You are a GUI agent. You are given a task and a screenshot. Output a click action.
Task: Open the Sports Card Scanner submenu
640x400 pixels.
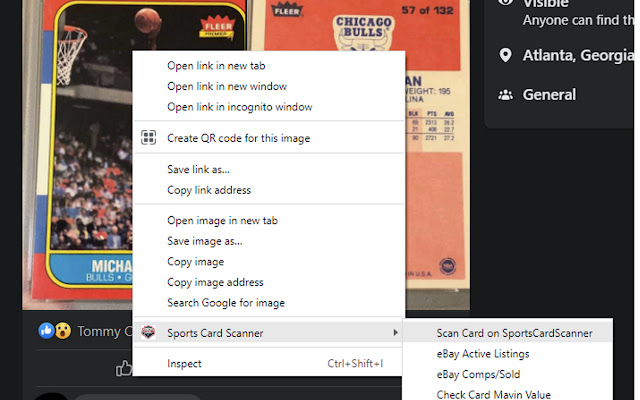[x=269, y=333]
